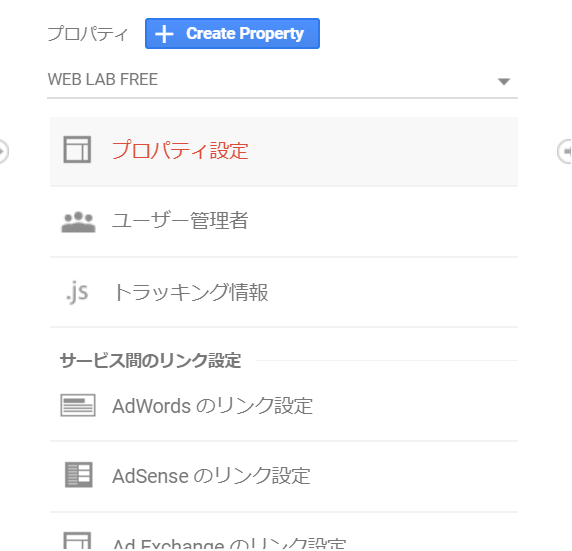Click the プロパティ column heading label
The height and width of the screenshot is (551, 572).
click(x=88, y=34)
